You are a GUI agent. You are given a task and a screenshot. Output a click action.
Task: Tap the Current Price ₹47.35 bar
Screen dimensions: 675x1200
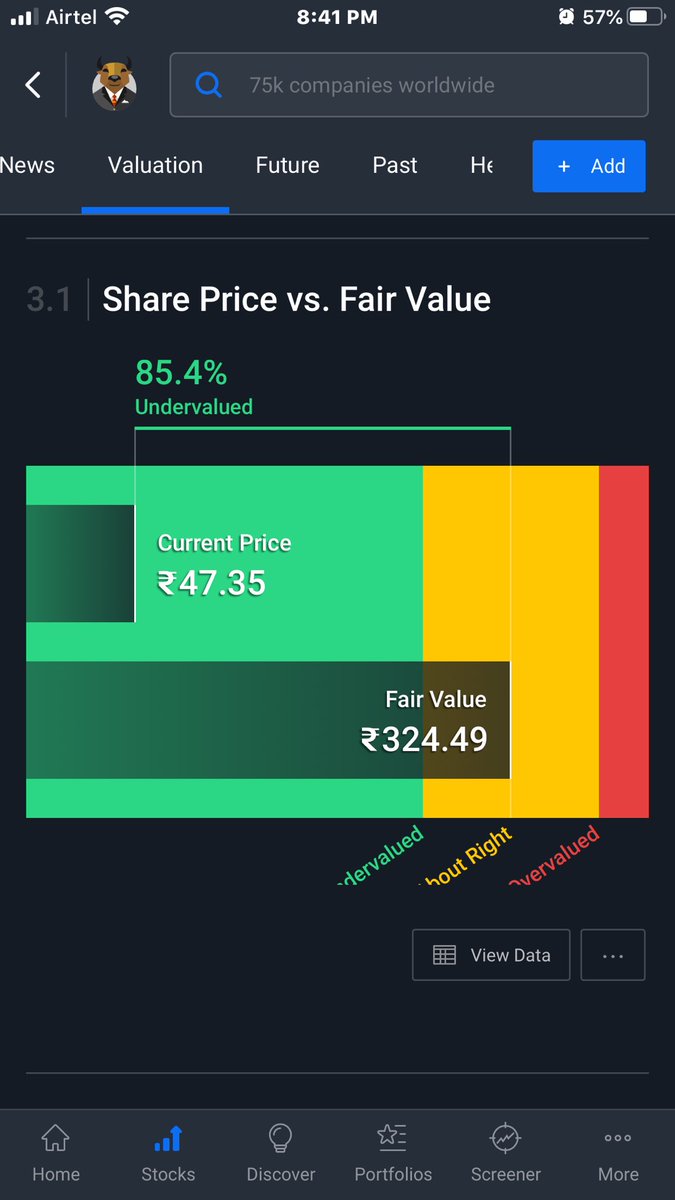pyautogui.click(x=80, y=563)
